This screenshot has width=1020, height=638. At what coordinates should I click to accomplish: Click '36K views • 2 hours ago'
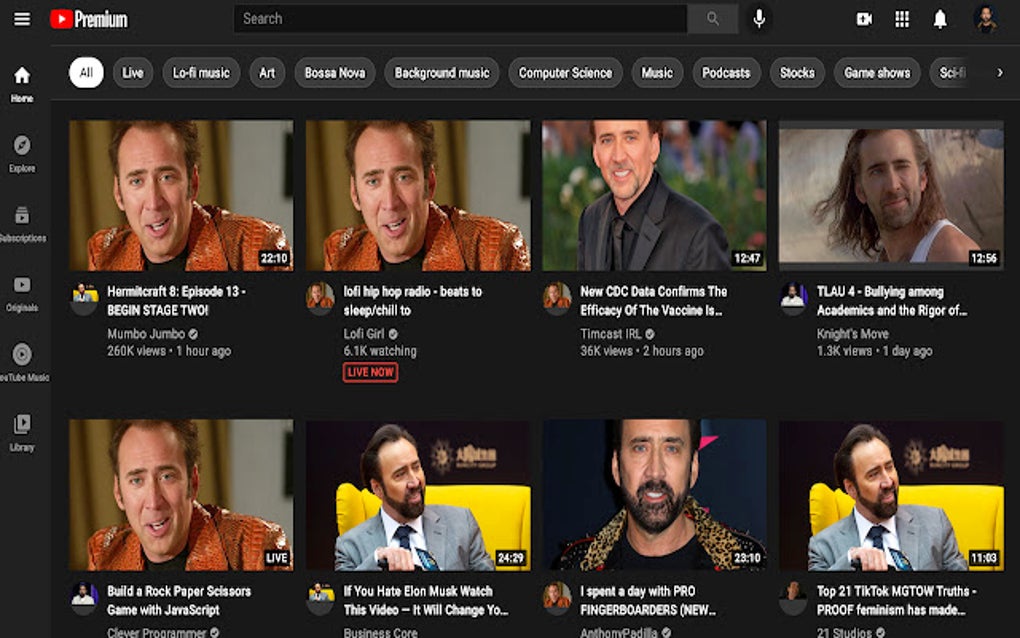click(x=641, y=351)
